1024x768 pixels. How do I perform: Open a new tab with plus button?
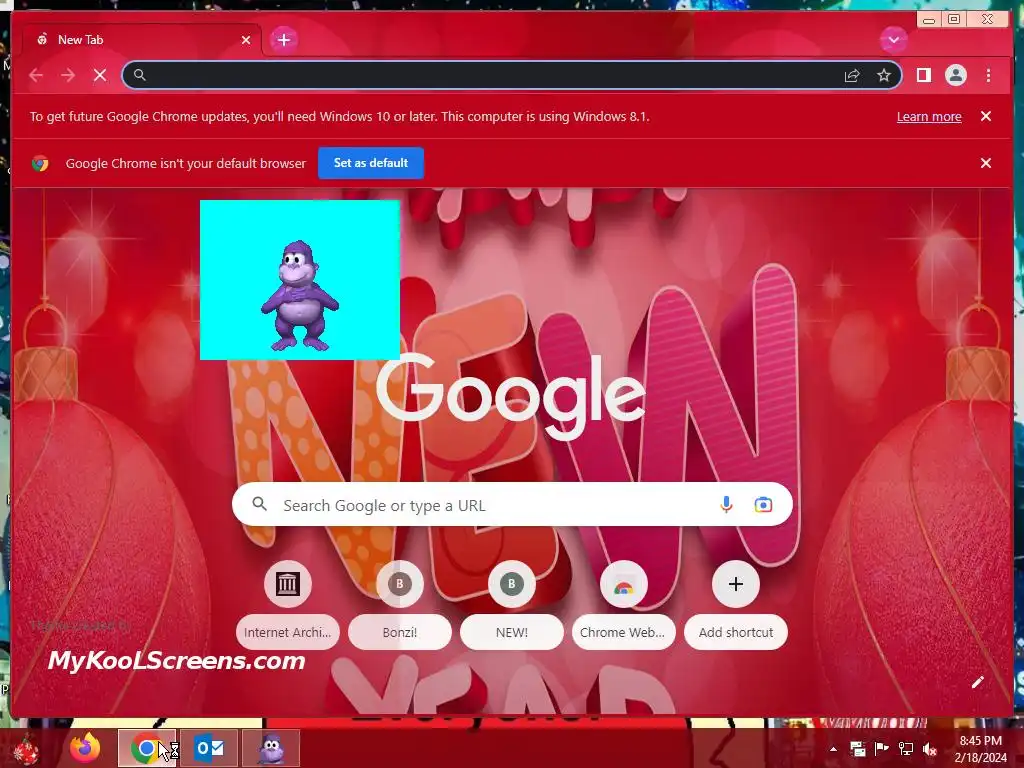click(x=283, y=40)
